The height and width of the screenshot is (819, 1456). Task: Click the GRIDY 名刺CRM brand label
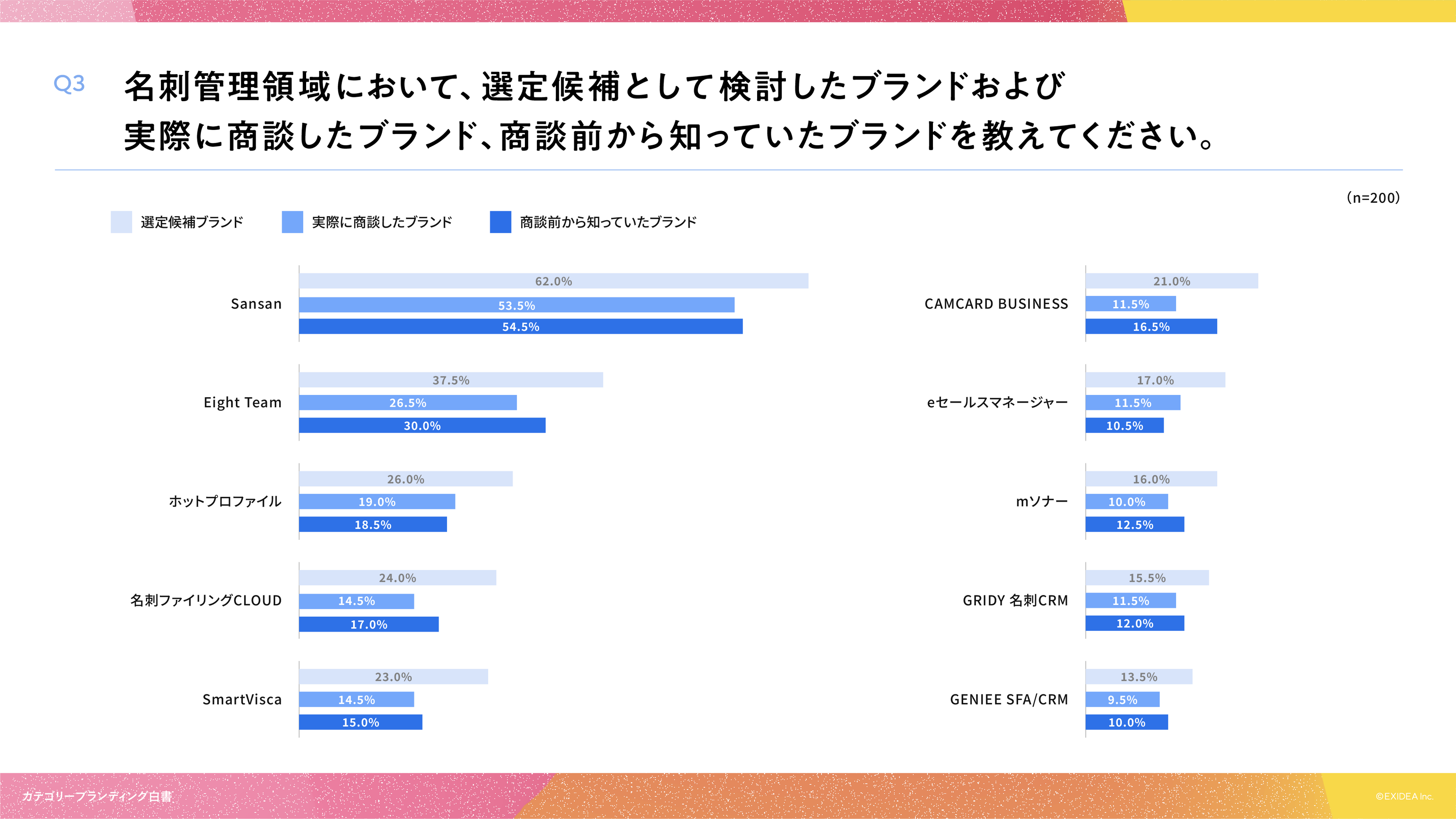coord(1015,600)
